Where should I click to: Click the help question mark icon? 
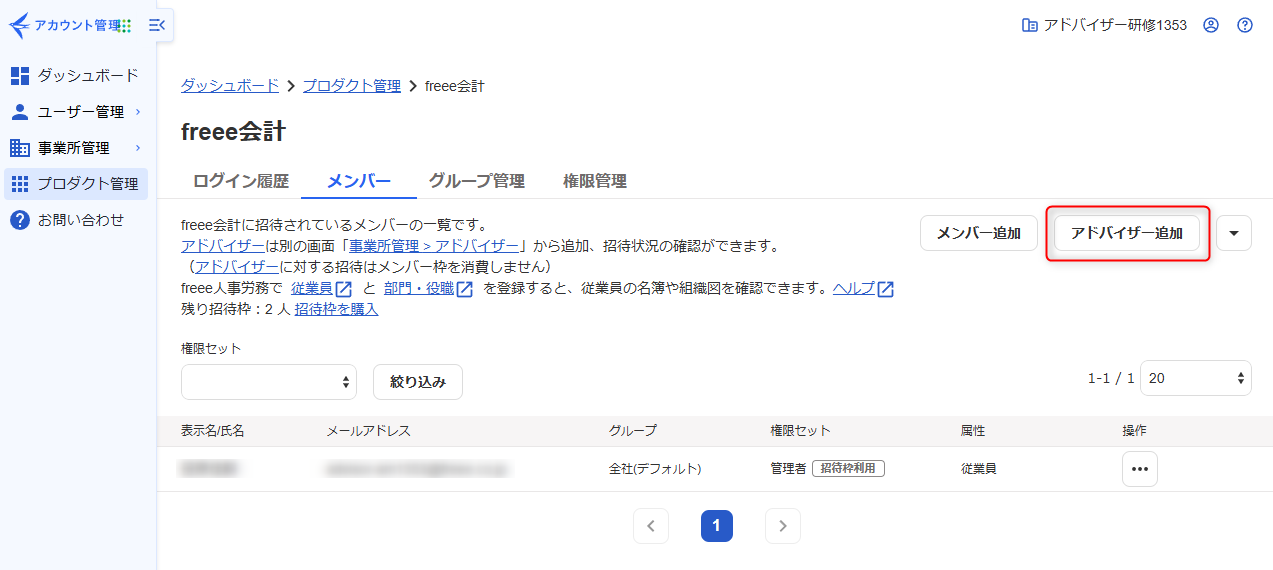coord(1245,25)
